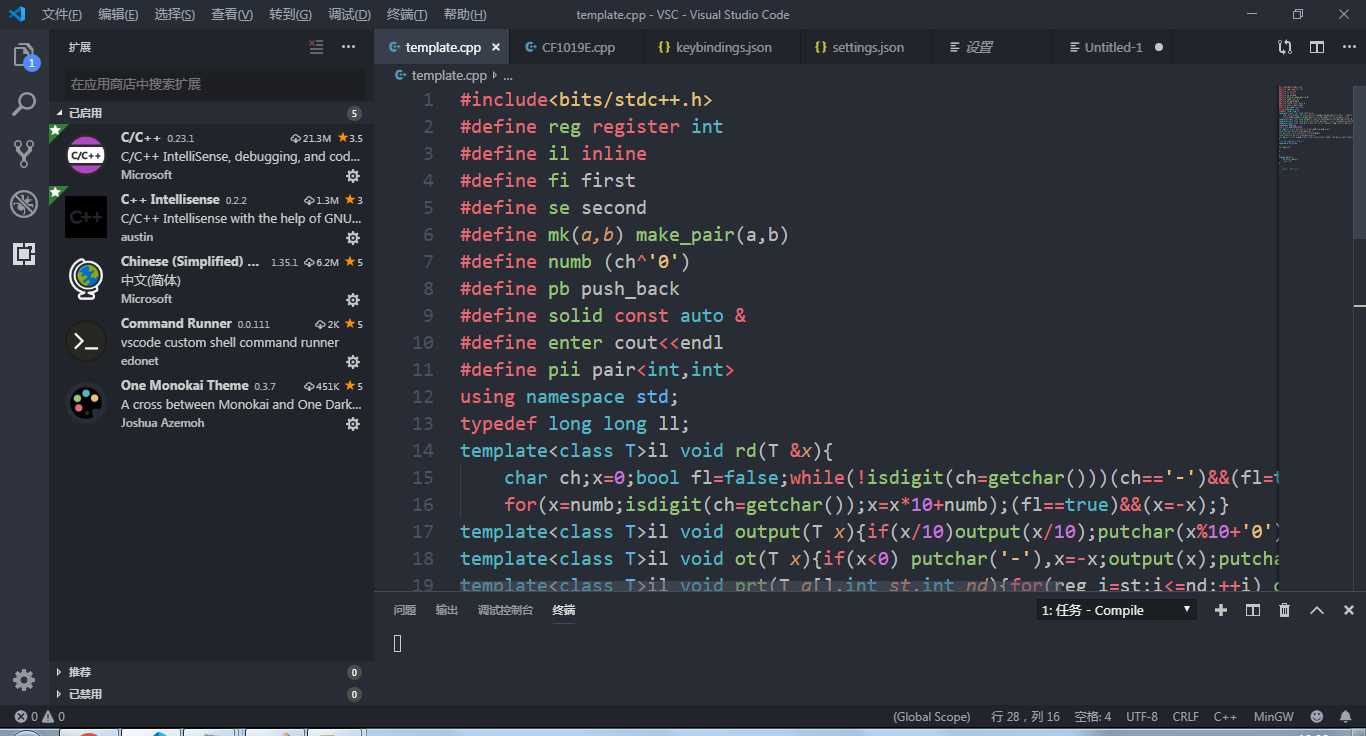Collapse the 已启用 extensions section
Image resolution: width=1366 pixels, height=736 pixels.
tap(210, 113)
